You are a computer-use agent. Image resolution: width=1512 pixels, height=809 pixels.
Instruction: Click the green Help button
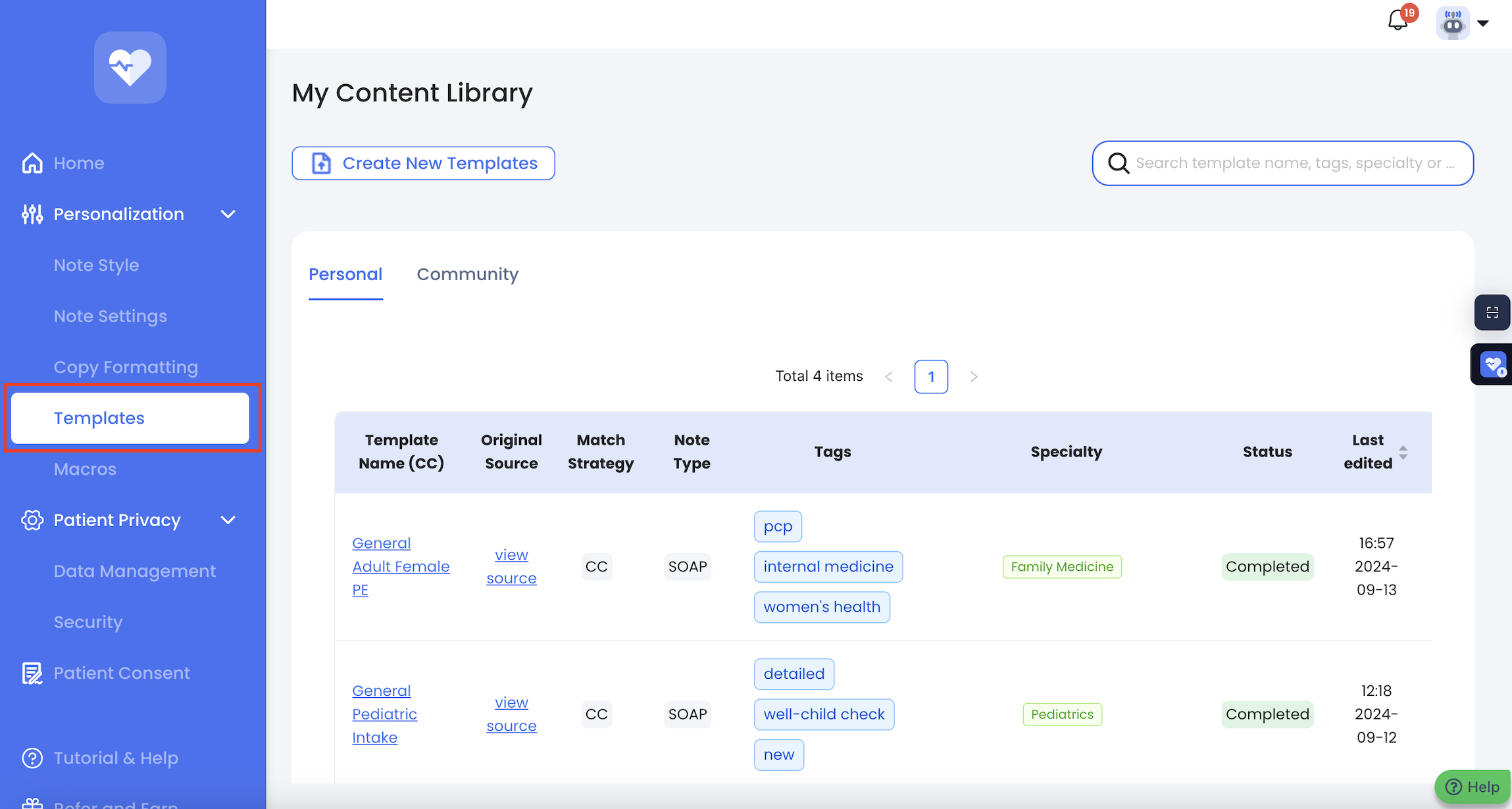pyautogui.click(x=1473, y=787)
